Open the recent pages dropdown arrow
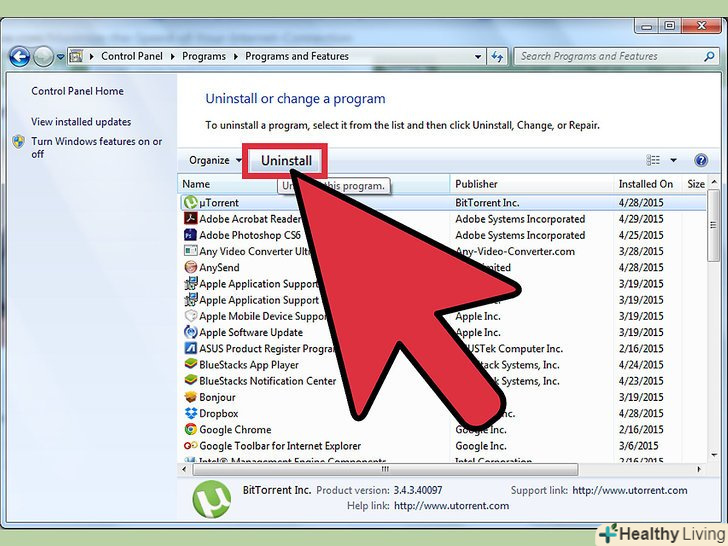The width and height of the screenshot is (728, 546). point(60,57)
